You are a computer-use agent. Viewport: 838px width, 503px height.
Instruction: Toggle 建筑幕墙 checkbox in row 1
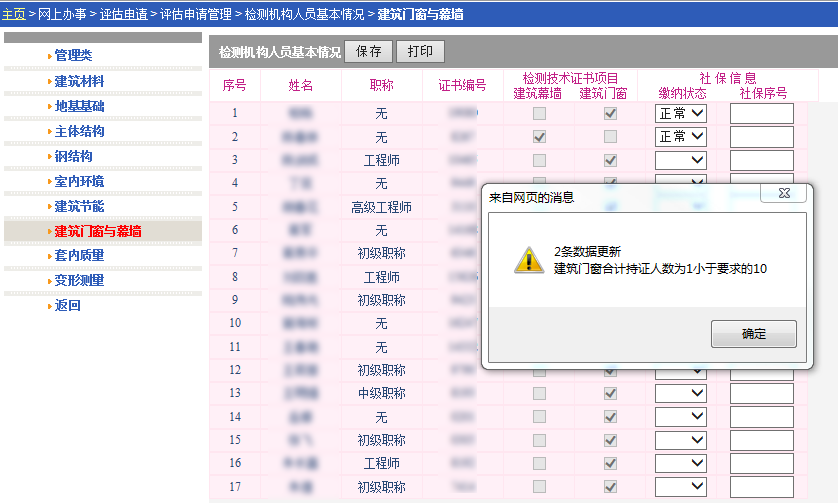click(x=540, y=114)
